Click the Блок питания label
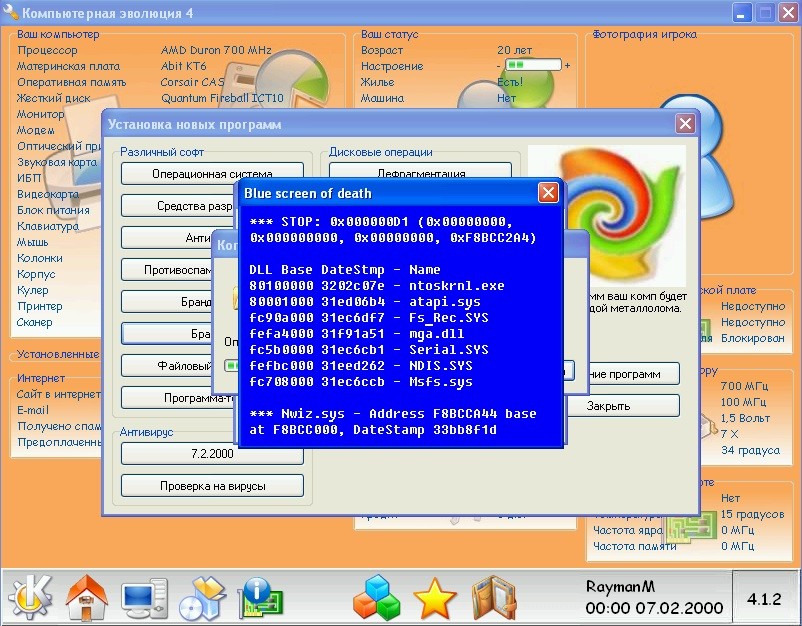This screenshot has height=626, width=802. [x=53, y=210]
